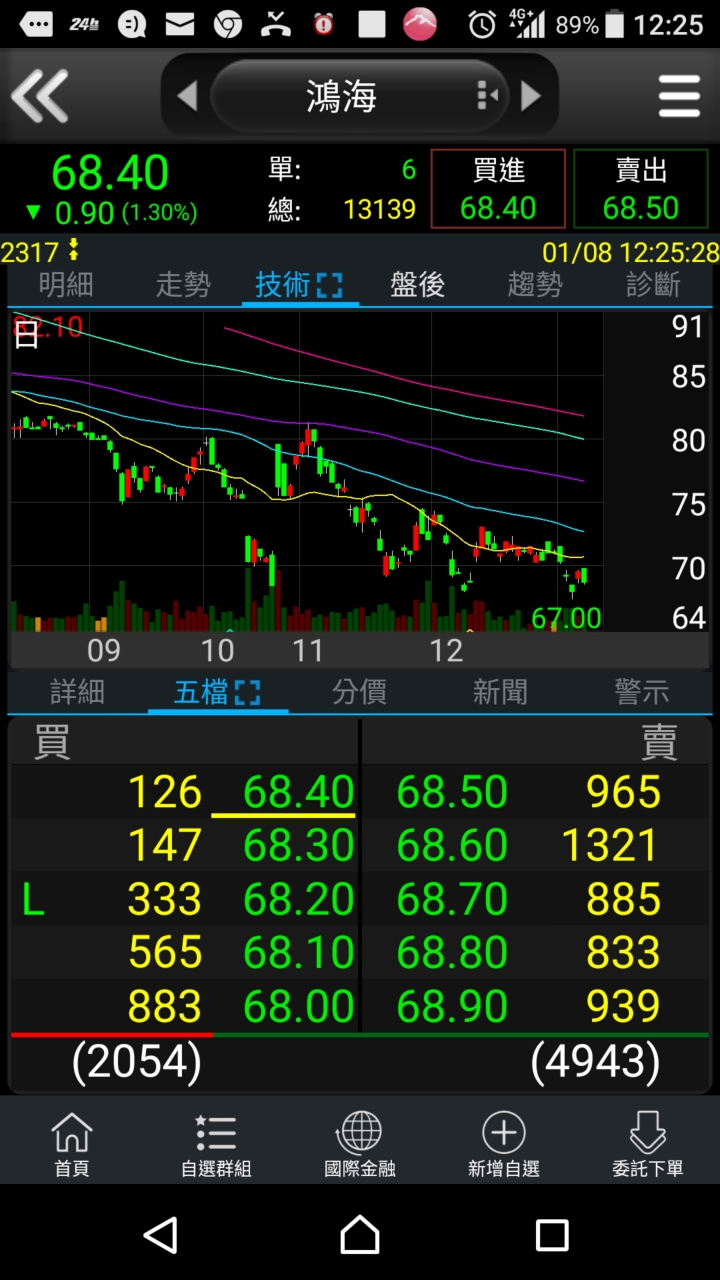720x1280 pixels.
Task: Tap the Android back navigation button
Action: [x=161, y=1235]
